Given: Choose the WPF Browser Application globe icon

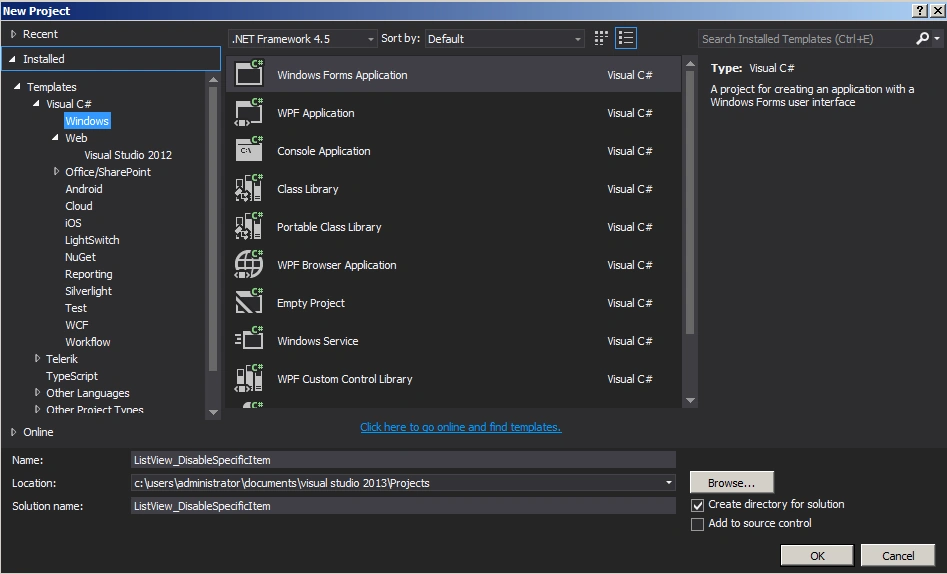Looking at the screenshot, I should coord(249,265).
